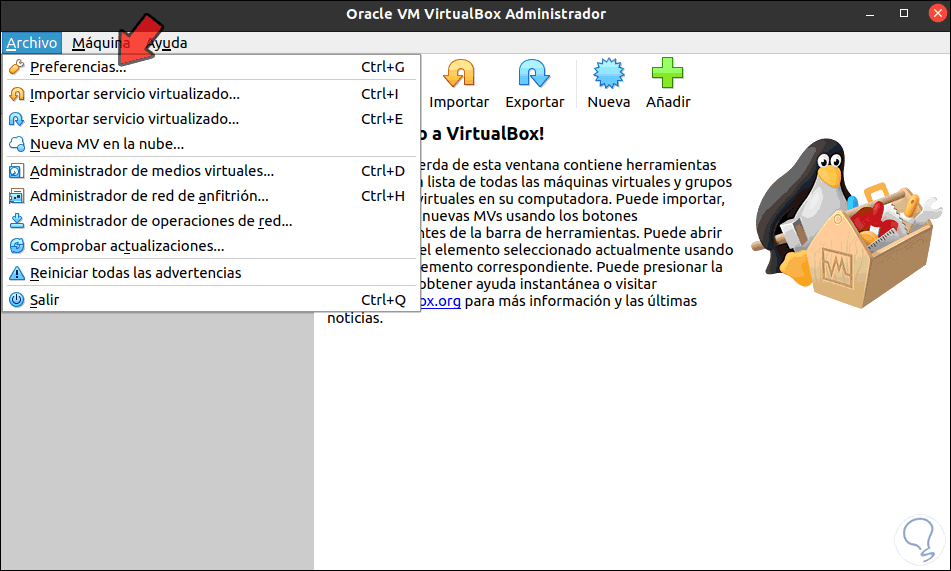Open Administrador de operaciones de red...
The height and width of the screenshot is (571, 951).
coord(212,221)
